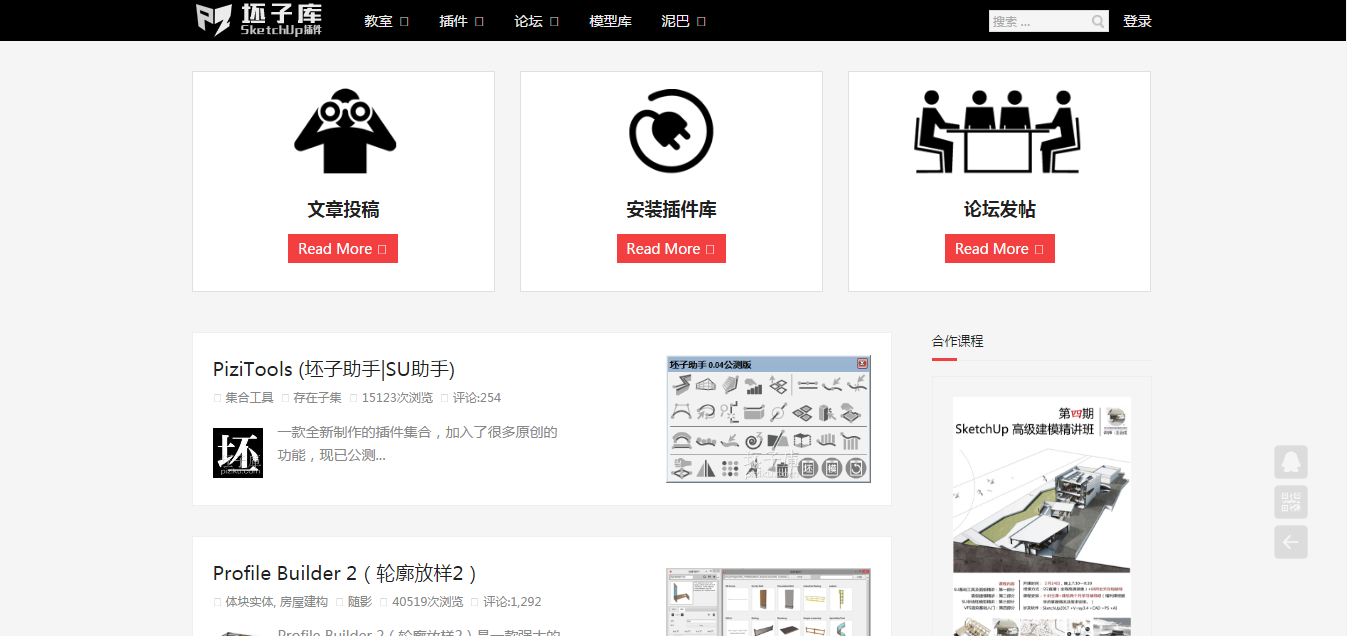This screenshot has width=1347, height=636.
Task: Show the QR code floating icon
Action: (1290, 502)
